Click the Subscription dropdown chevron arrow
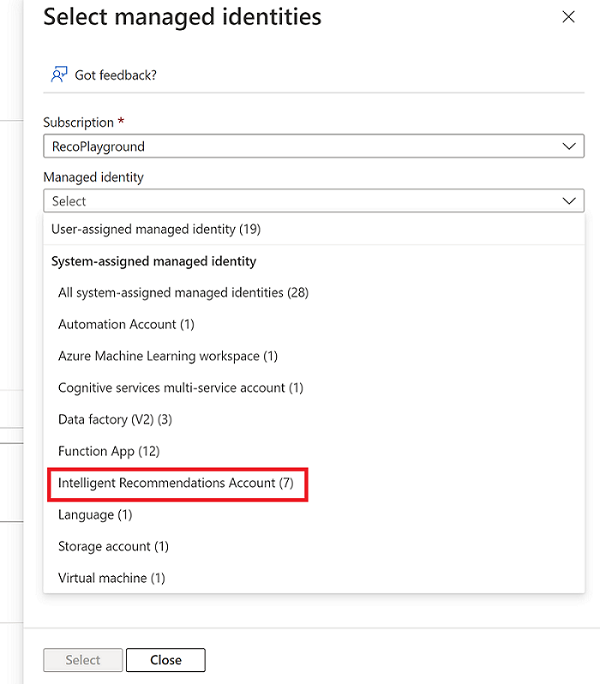Image resolution: width=600 pixels, height=684 pixels. click(569, 146)
